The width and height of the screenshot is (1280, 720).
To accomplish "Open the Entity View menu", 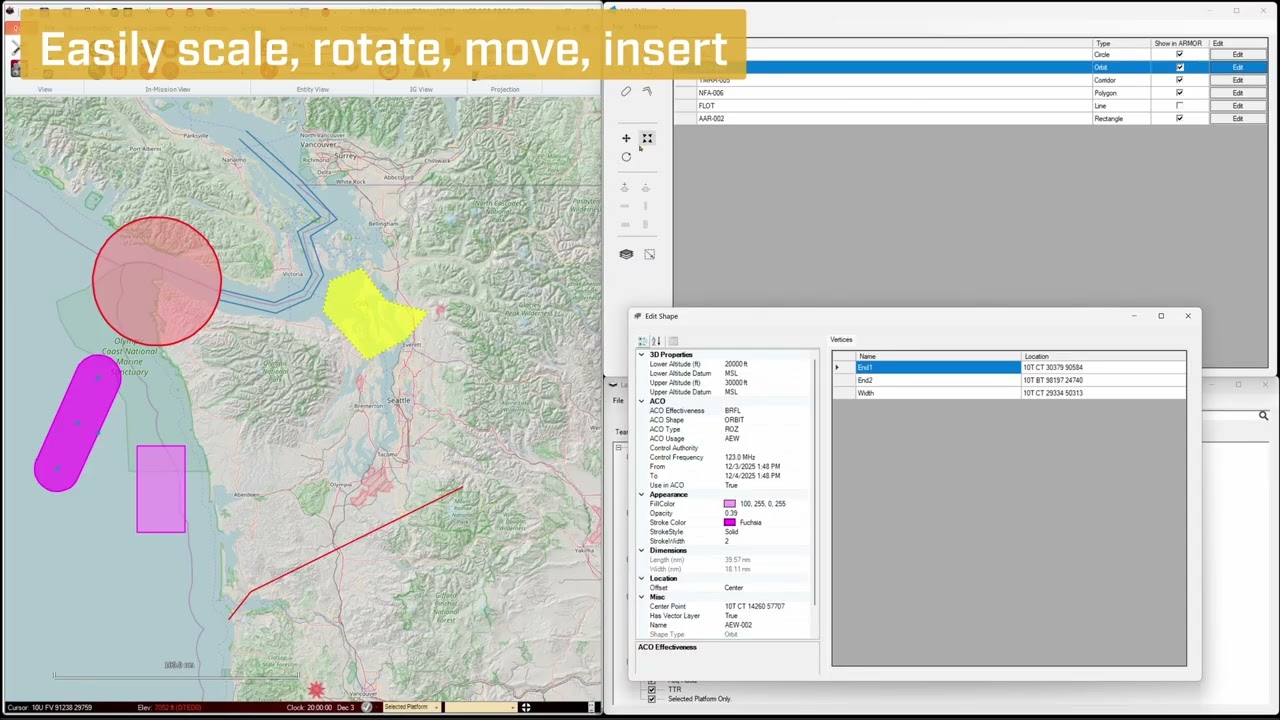I will pyautogui.click(x=313, y=90).
